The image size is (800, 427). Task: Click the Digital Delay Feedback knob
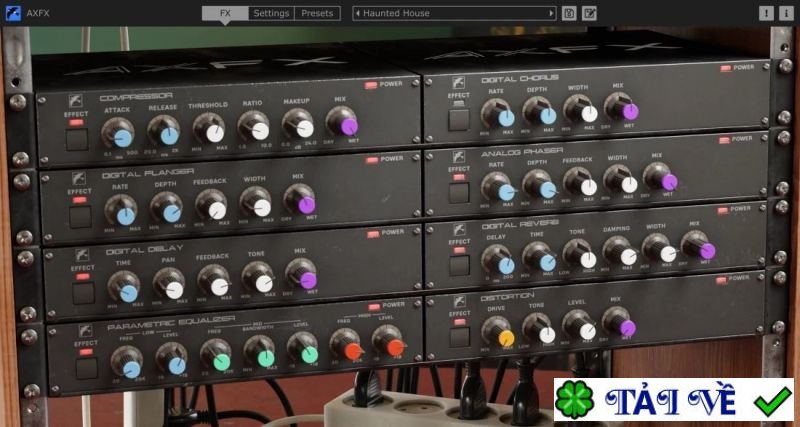[x=214, y=282]
